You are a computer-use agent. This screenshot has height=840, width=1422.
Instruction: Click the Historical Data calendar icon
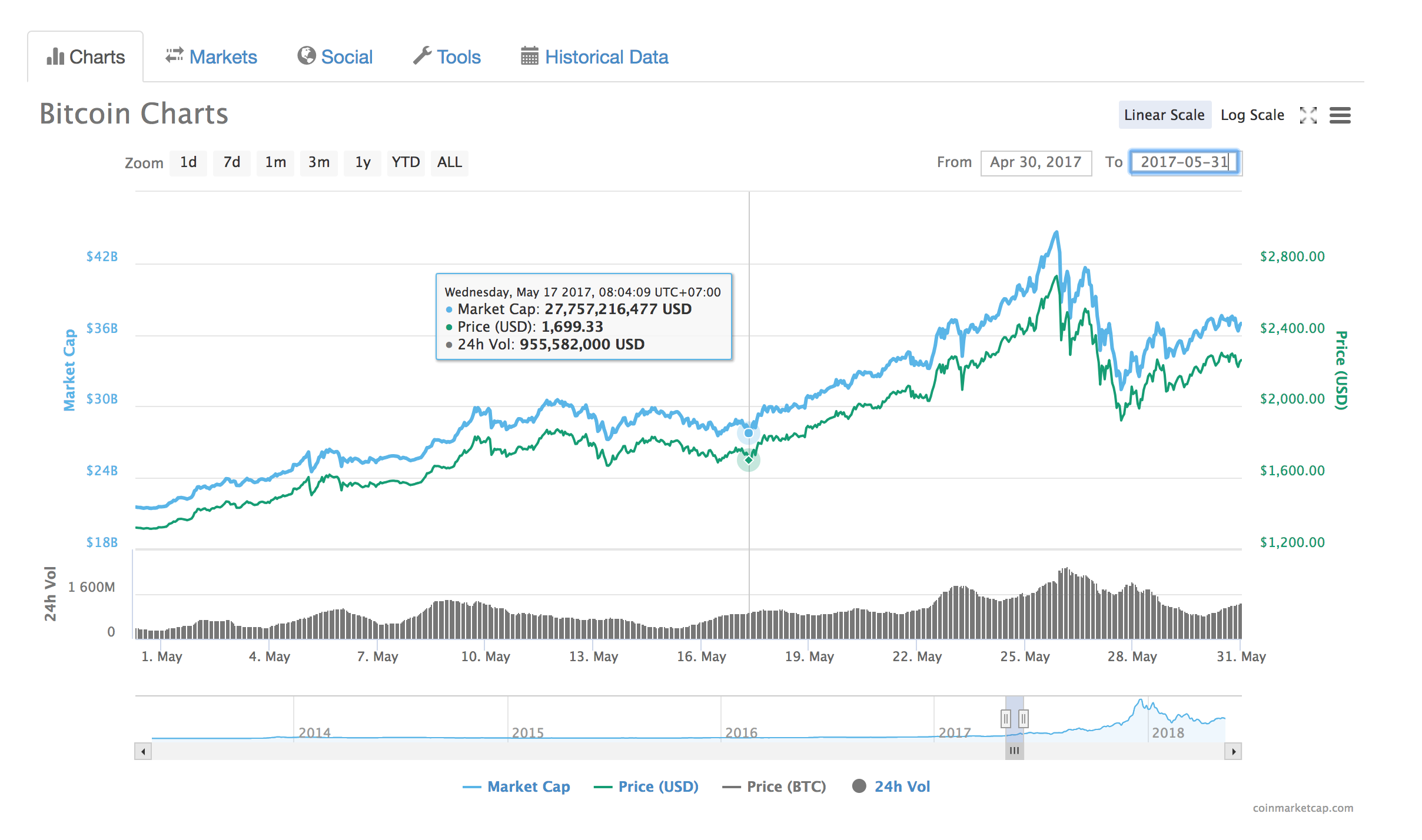pyautogui.click(x=529, y=56)
